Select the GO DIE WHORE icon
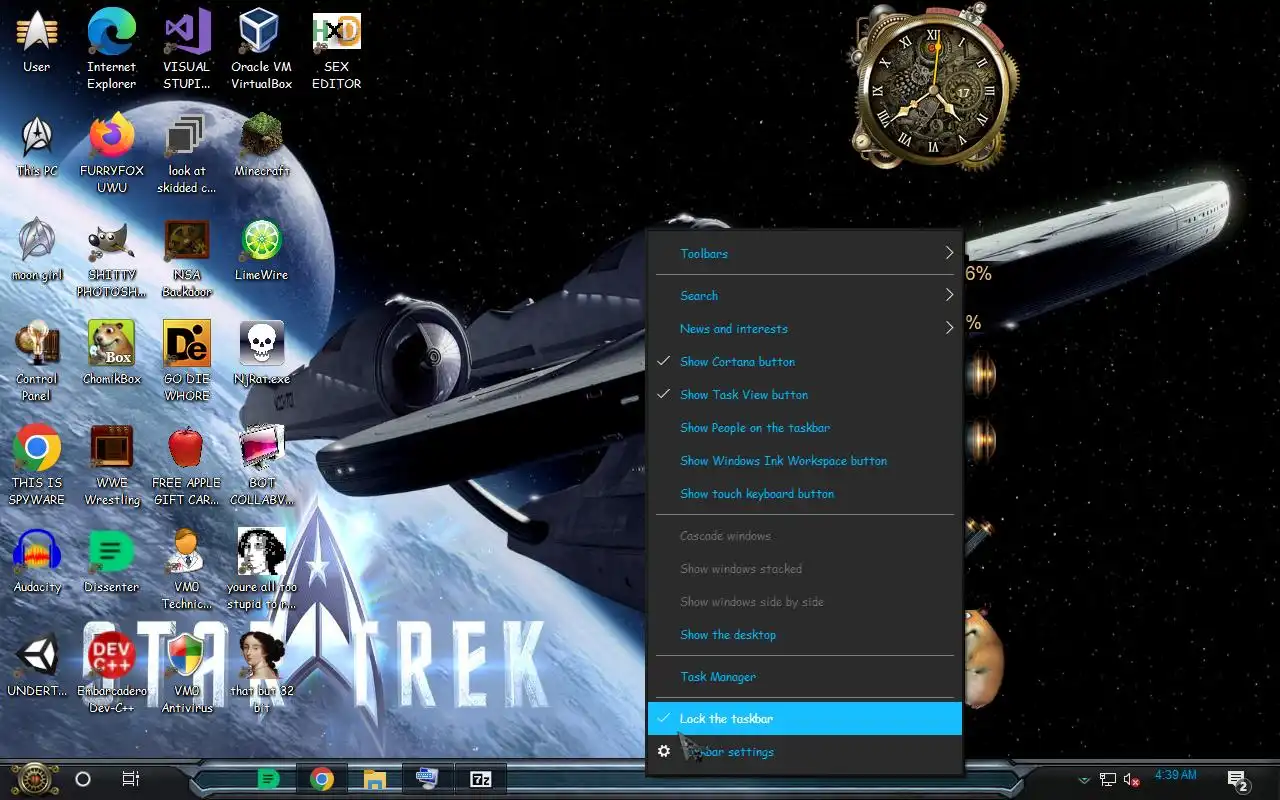Screen dimensions: 1280x800 click(x=187, y=362)
